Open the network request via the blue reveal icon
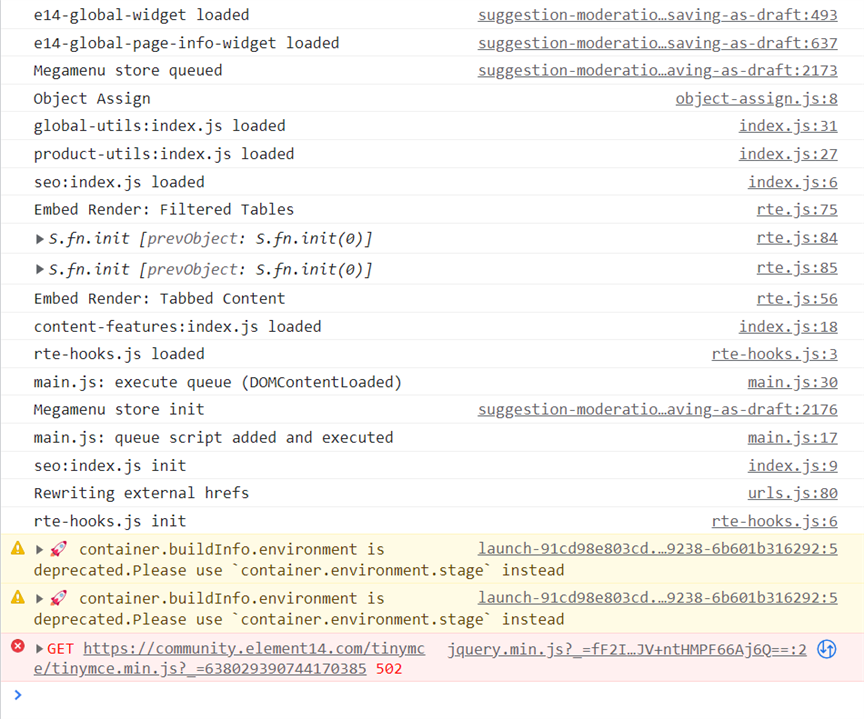The width and height of the screenshot is (864, 719). (x=826, y=649)
